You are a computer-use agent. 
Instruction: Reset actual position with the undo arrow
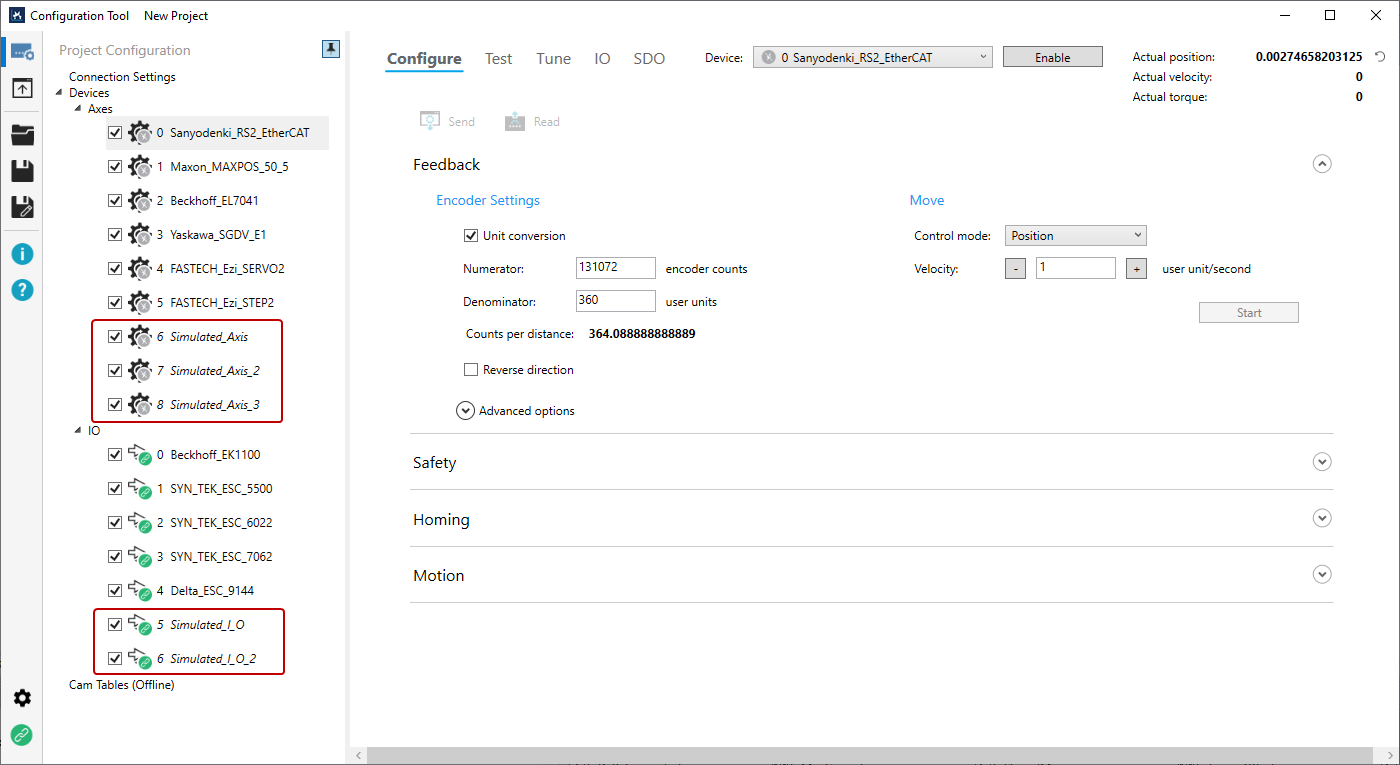(1380, 57)
